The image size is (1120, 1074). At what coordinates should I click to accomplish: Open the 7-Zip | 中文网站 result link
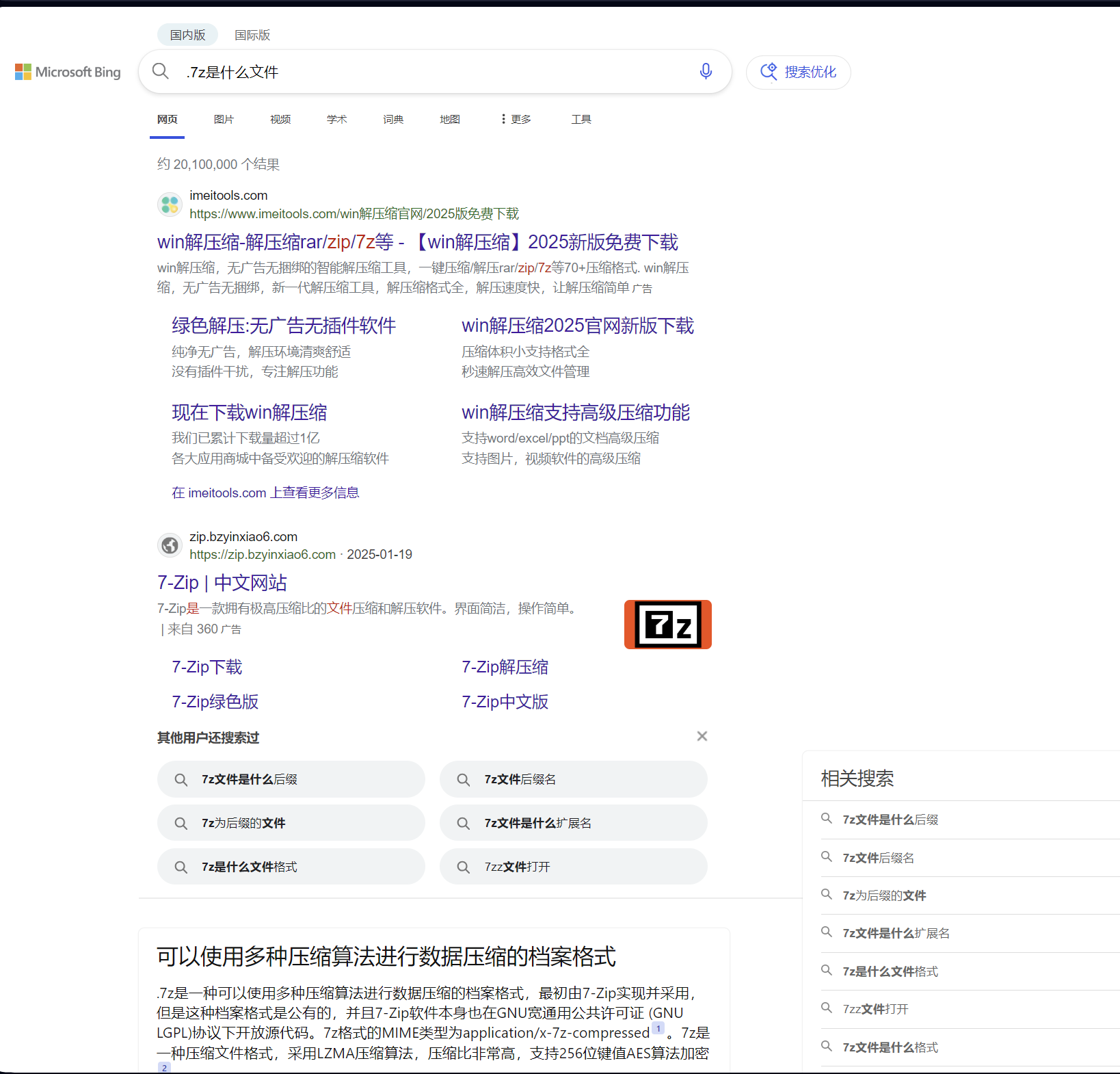221,582
